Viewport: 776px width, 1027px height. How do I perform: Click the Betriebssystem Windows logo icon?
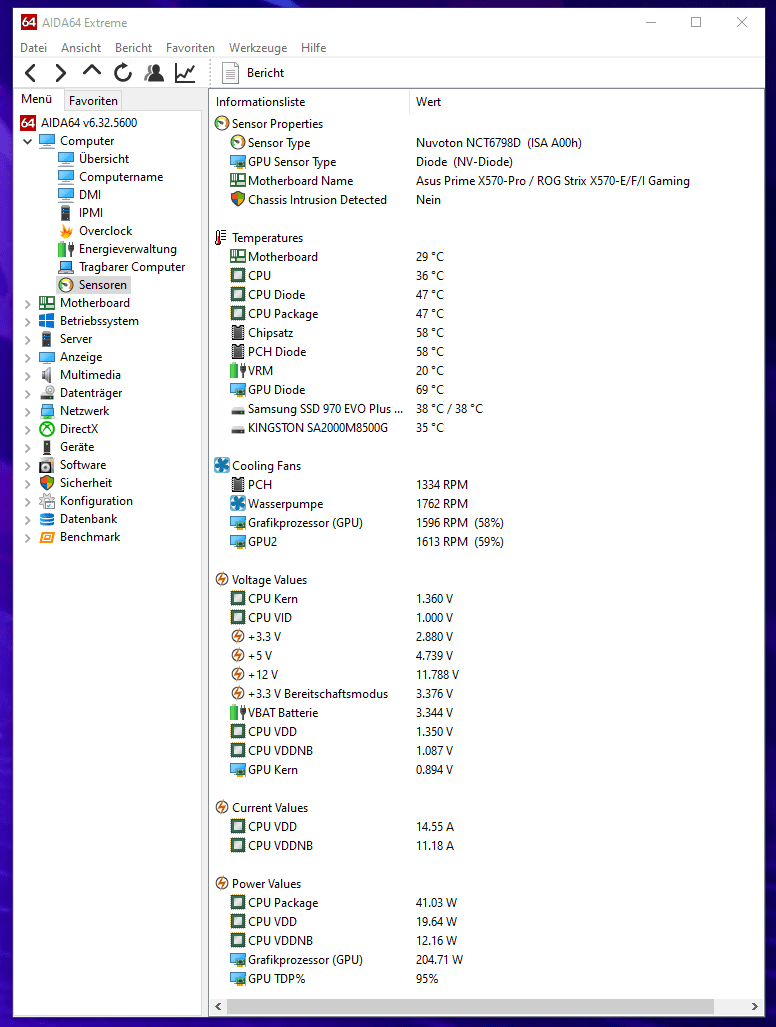[47, 321]
